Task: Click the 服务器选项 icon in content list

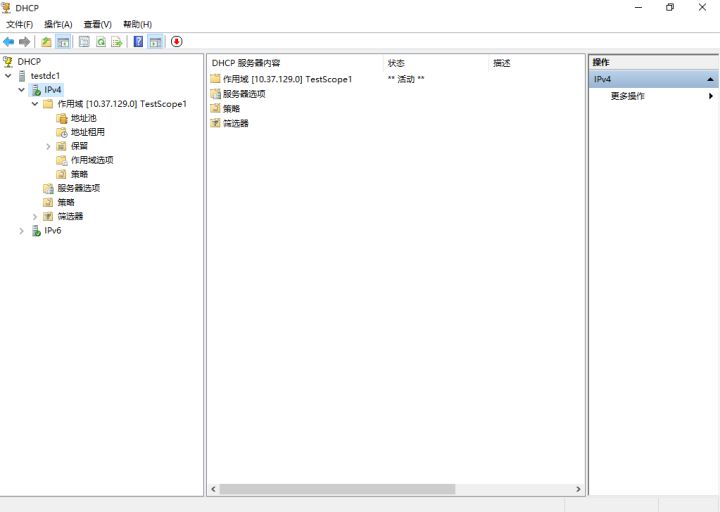Action: pos(215,94)
